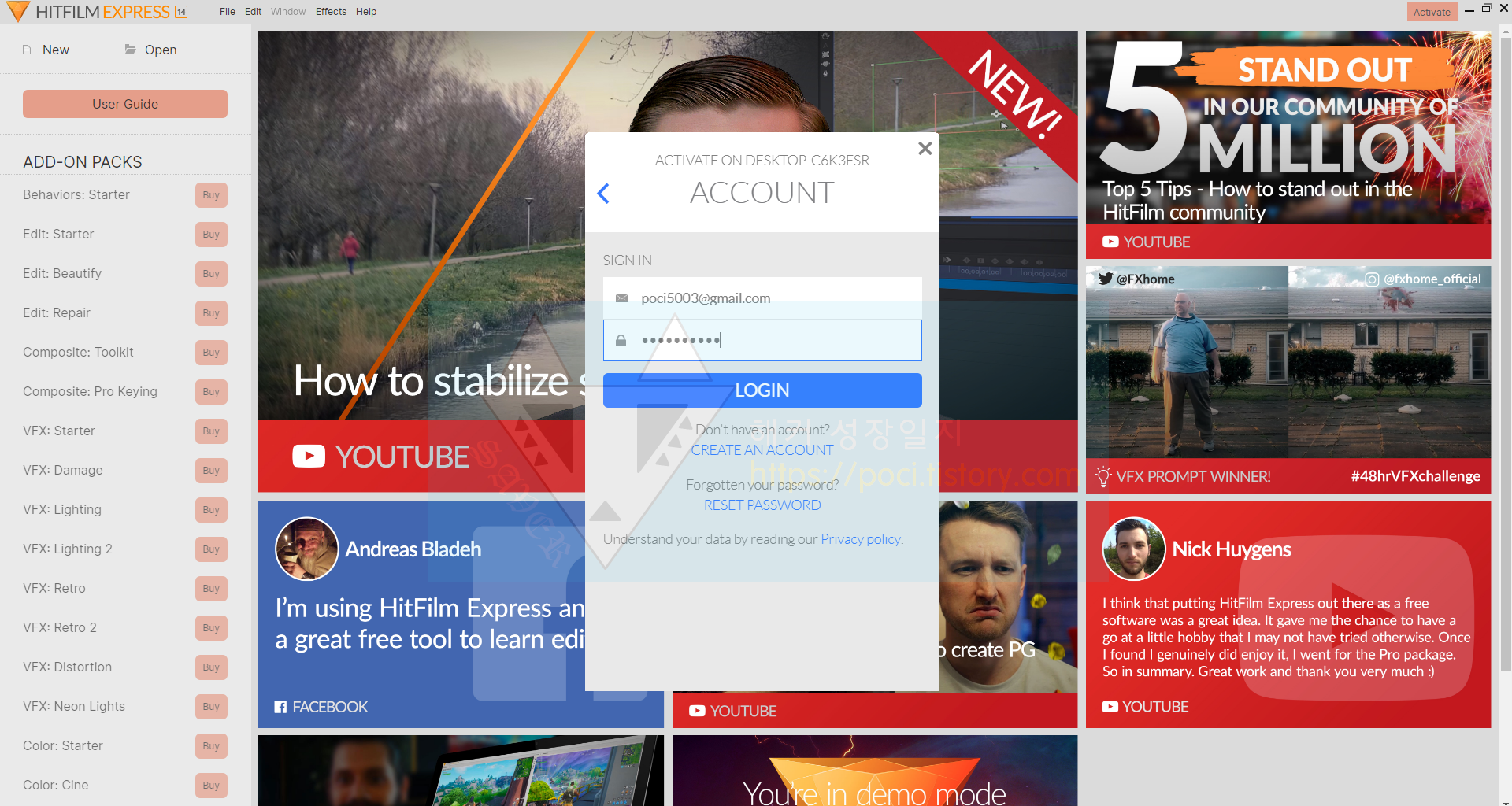The image size is (1512, 806).
Task: Open the How to stabilize video card
Action: tap(421, 261)
